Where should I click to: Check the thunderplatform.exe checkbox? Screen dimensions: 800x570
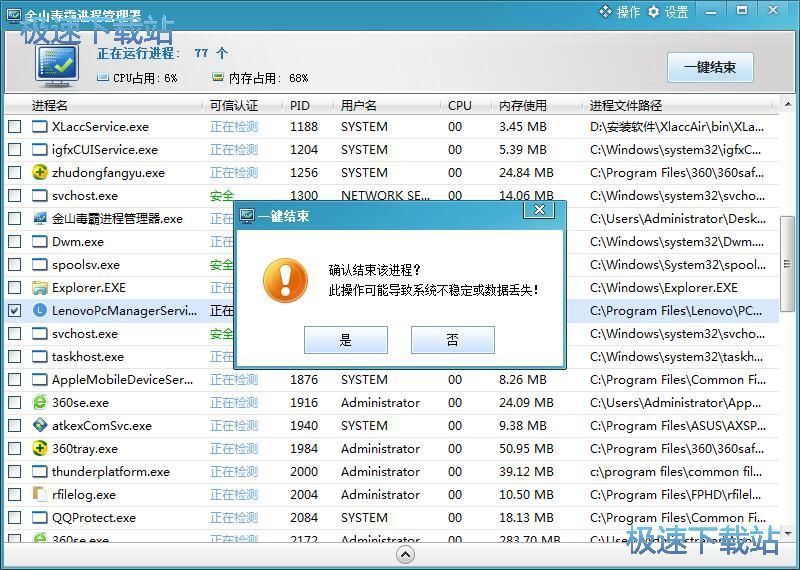(x=15, y=471)
